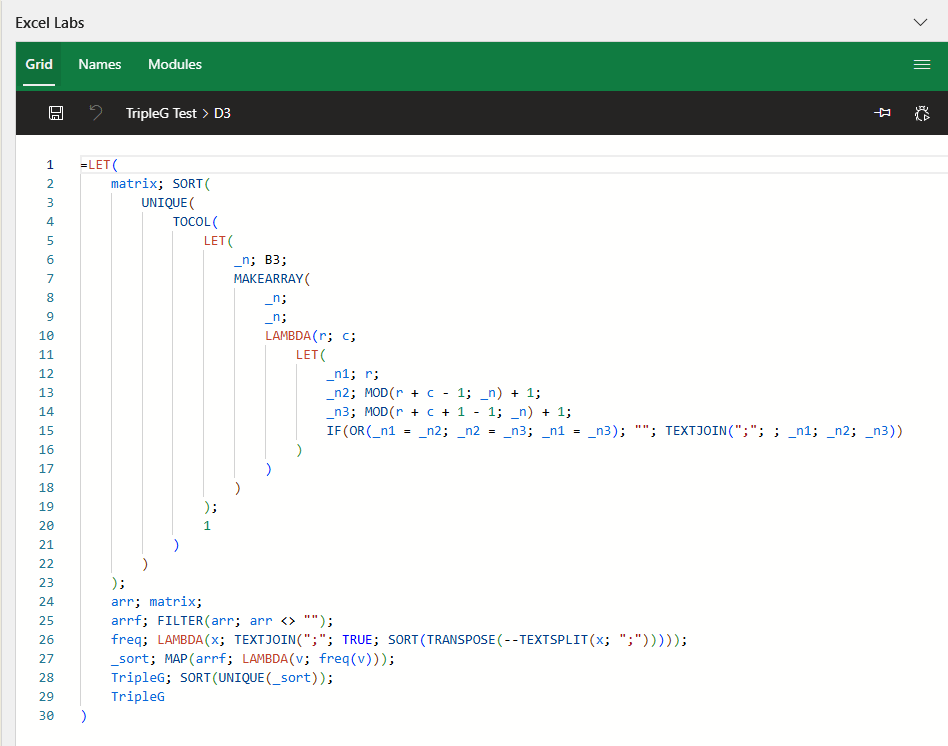Click the IF function on line 15
The image size is (948, 746).
click(x=333, y=430)
